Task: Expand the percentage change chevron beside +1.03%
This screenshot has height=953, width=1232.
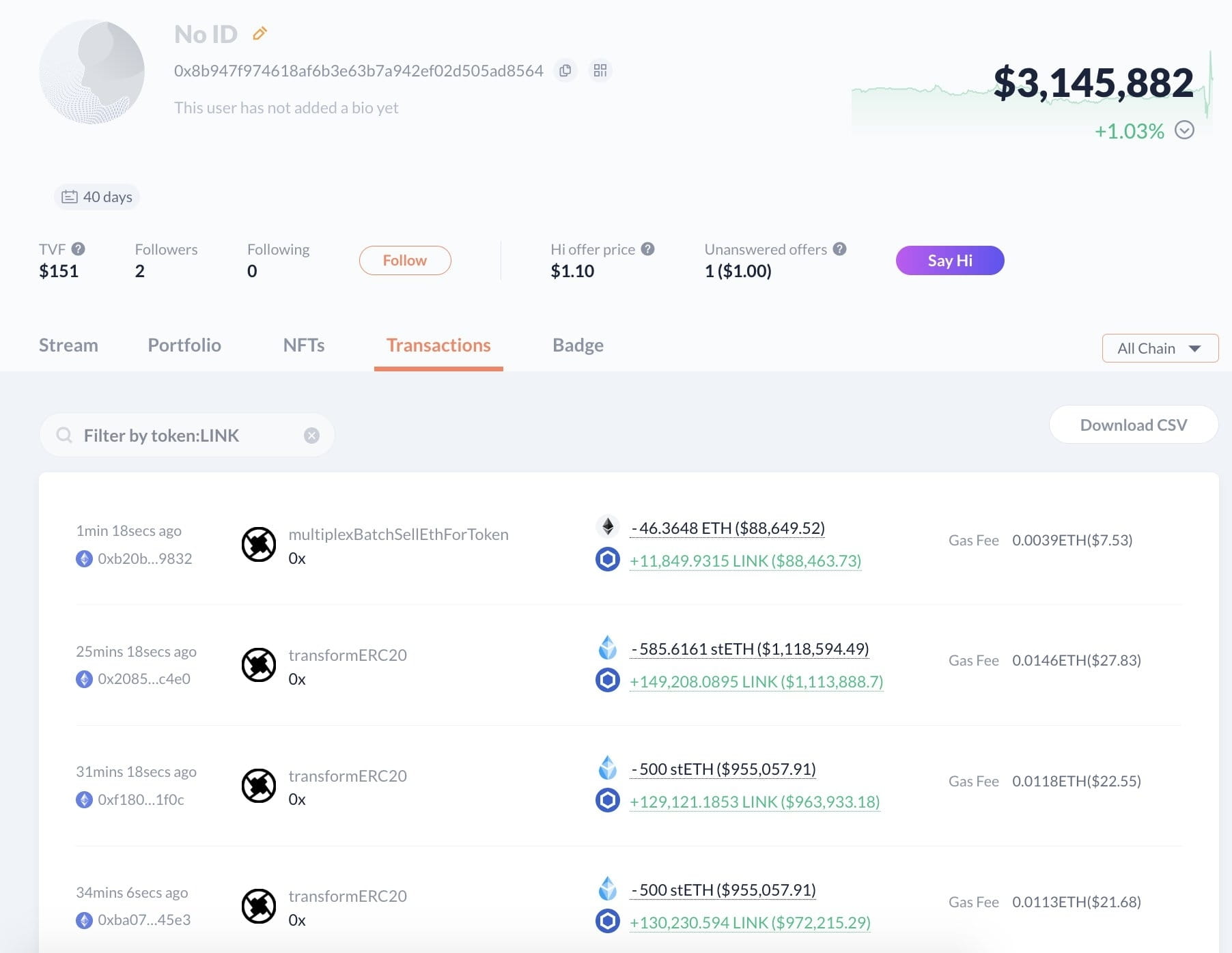Action: point(1184,130)
